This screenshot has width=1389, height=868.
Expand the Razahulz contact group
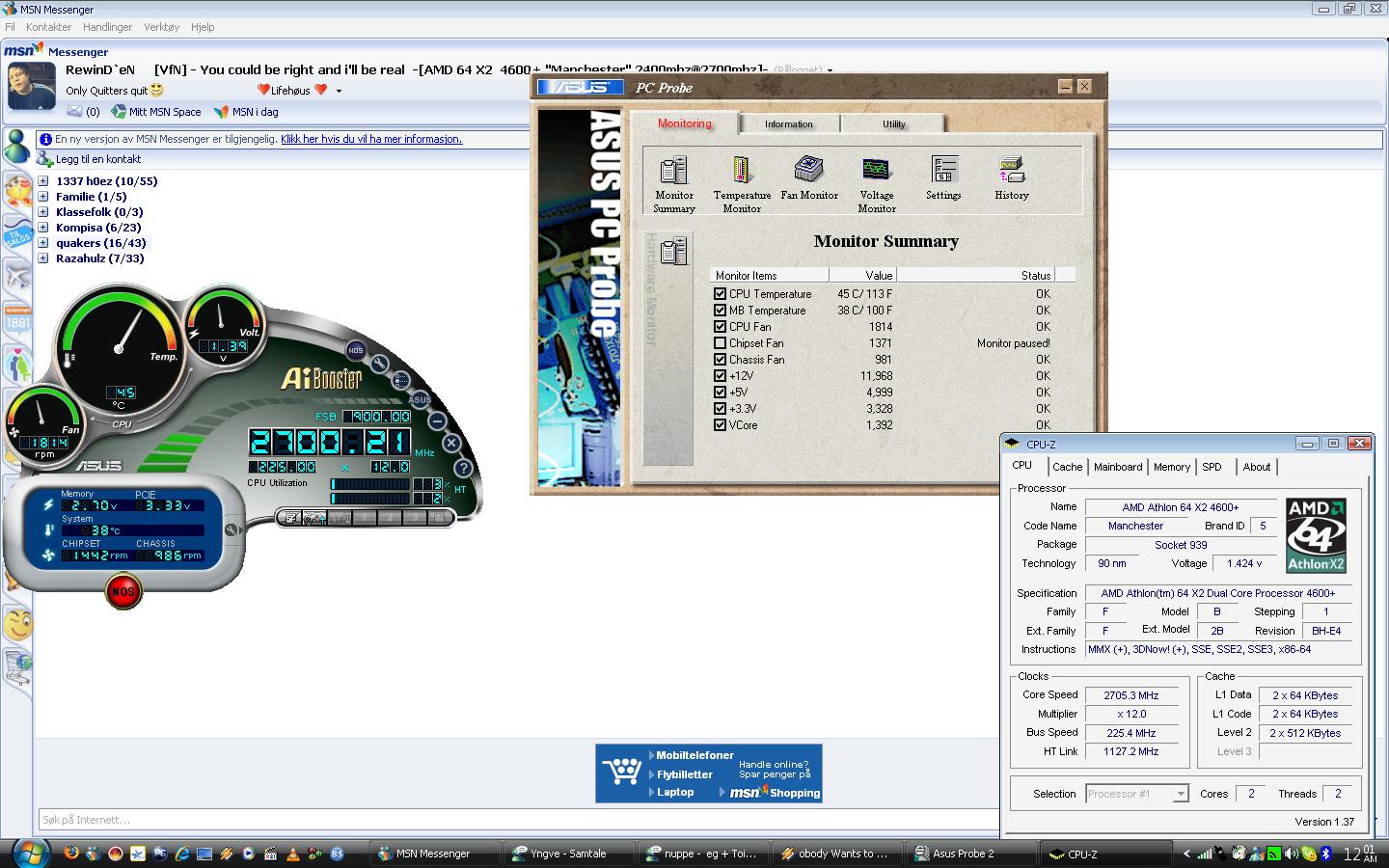[43, 258]
